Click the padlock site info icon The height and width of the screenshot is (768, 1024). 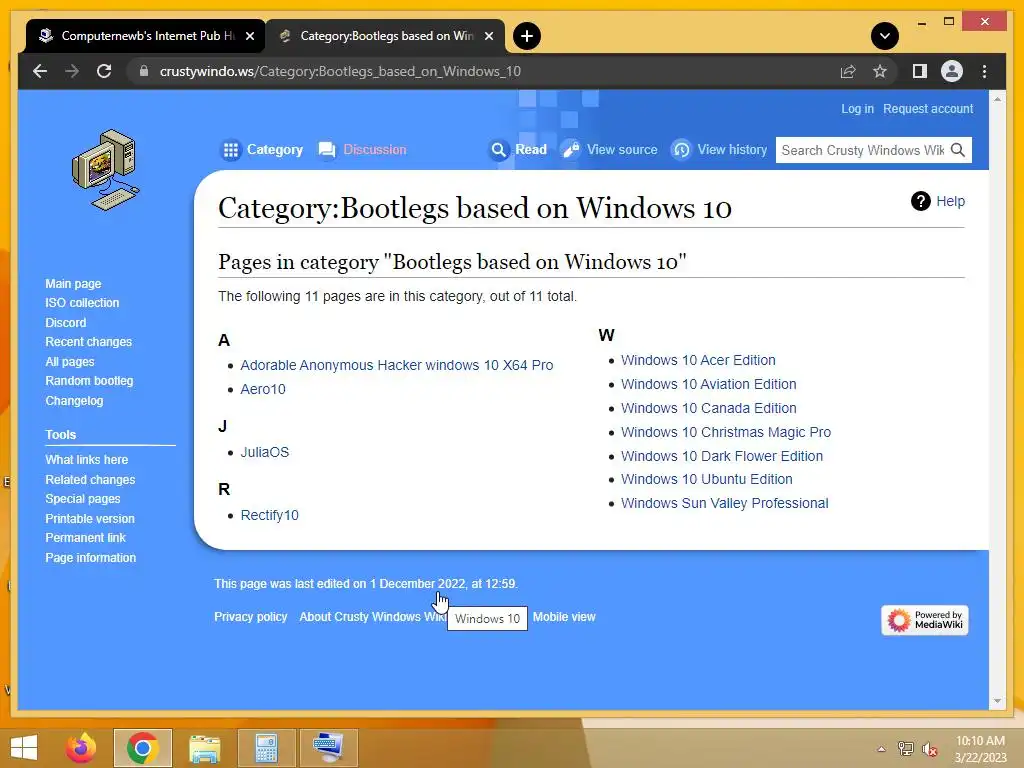pyautogui.click(x=144, y=71)
